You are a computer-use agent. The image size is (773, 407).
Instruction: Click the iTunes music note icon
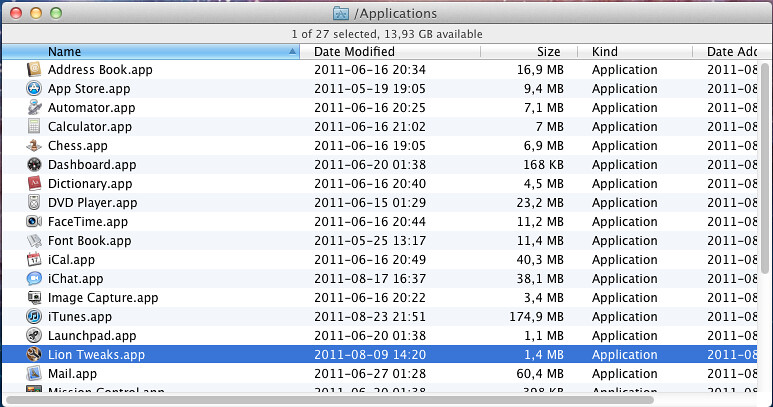34,316
